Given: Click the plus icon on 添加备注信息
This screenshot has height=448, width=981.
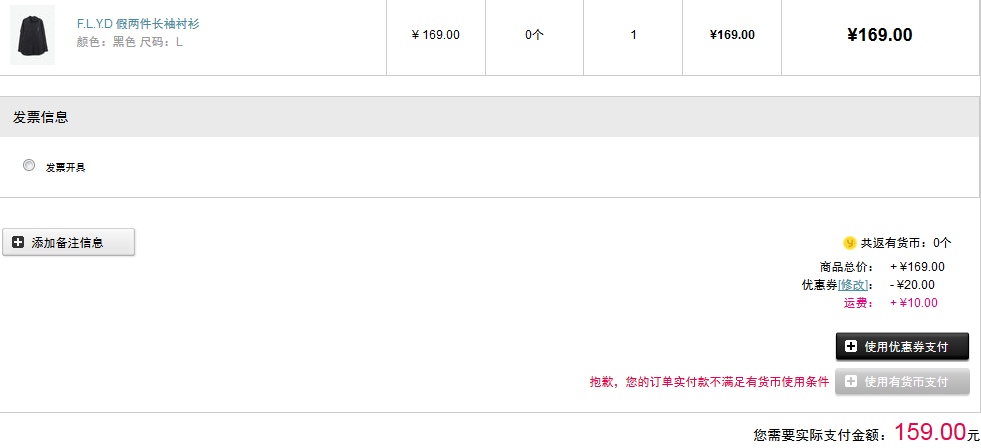Looking at the screenshot, I should 18,243.
